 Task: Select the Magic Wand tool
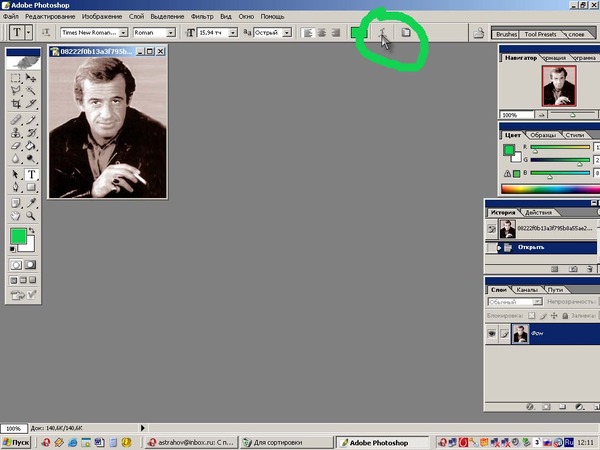(x=31, y=91)
